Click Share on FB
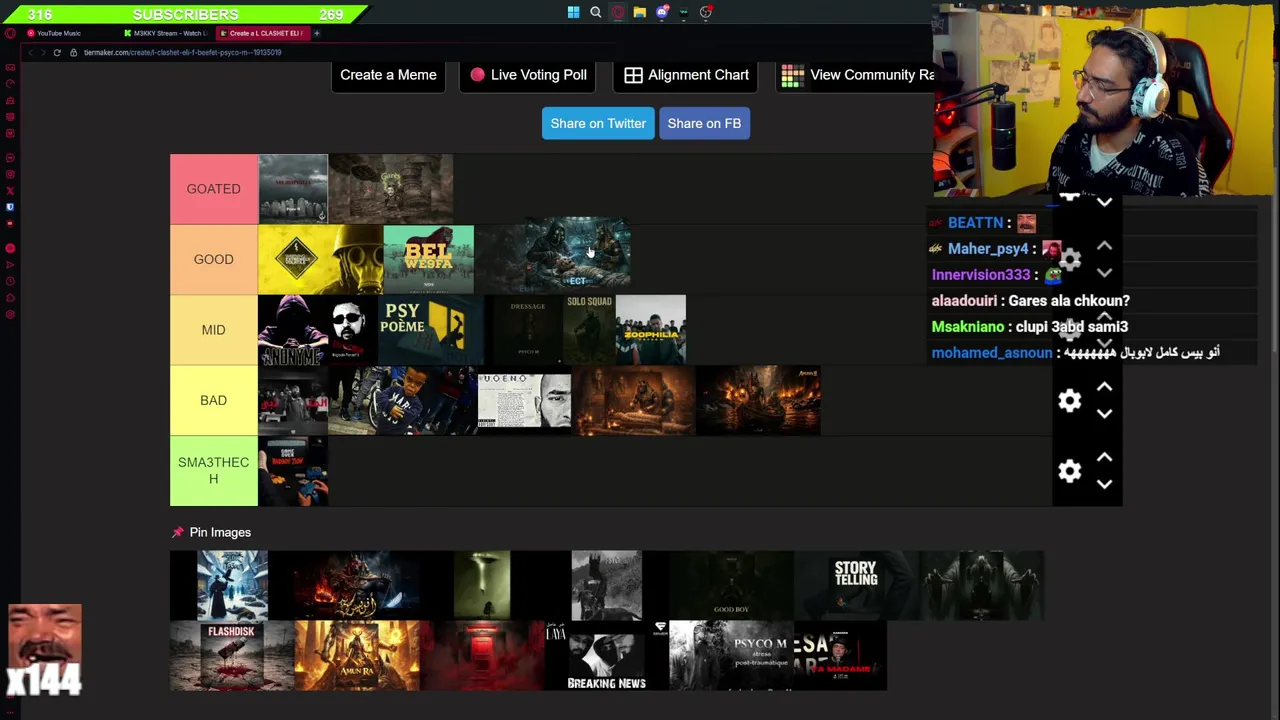 (704, 123)
